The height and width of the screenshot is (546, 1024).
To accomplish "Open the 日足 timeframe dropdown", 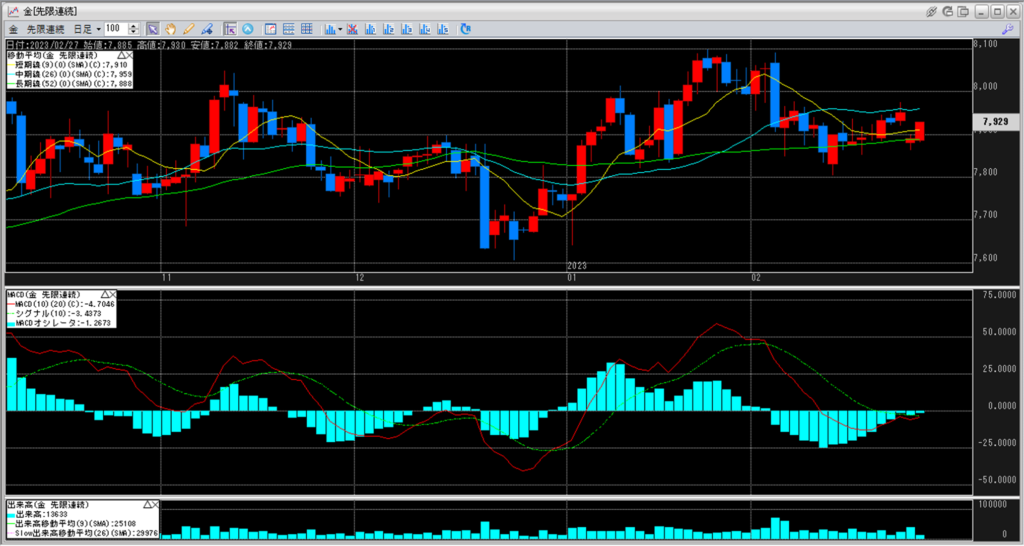I will click(84, 29).
